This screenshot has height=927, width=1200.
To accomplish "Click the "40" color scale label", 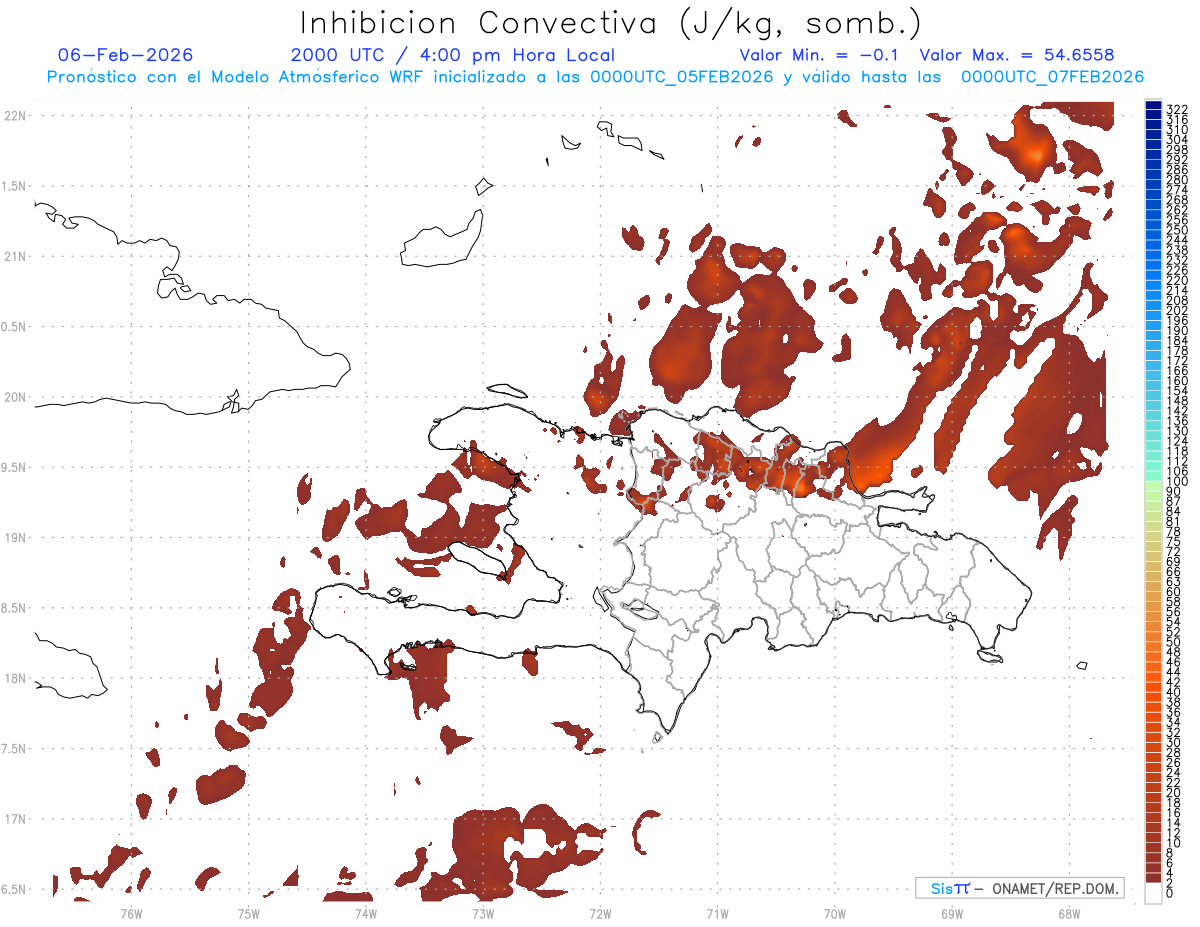I will (x=1174, y=692).
